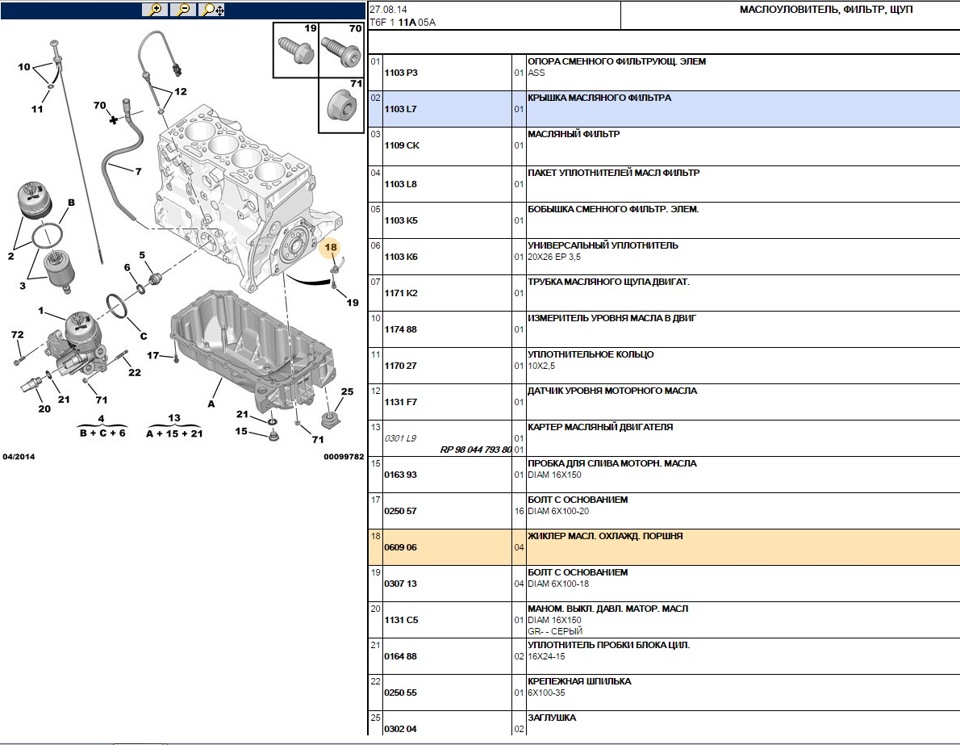Click callout number 12 oil level sensor
Image resolution: width=960 pixels, height=745 pixels.
pyautogui.click(x=181, y=92)
